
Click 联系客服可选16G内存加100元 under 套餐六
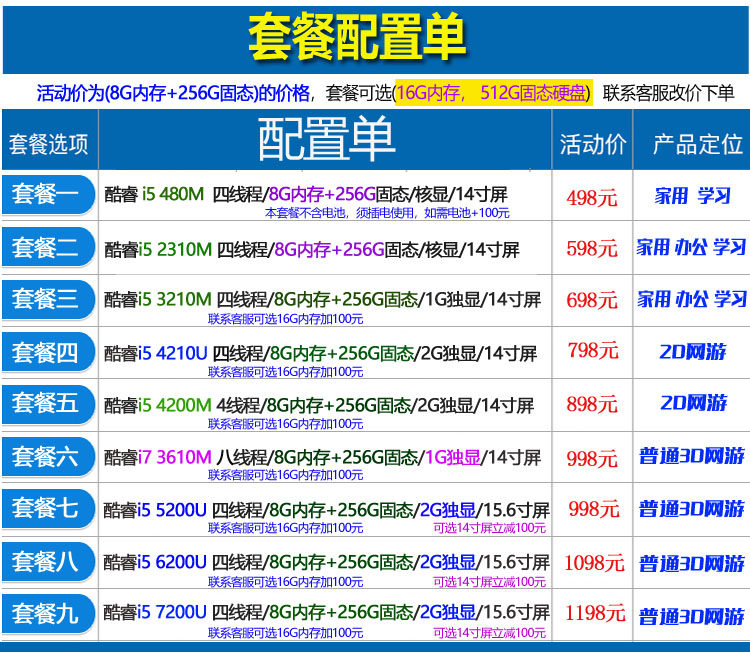(x=286, y=475)
